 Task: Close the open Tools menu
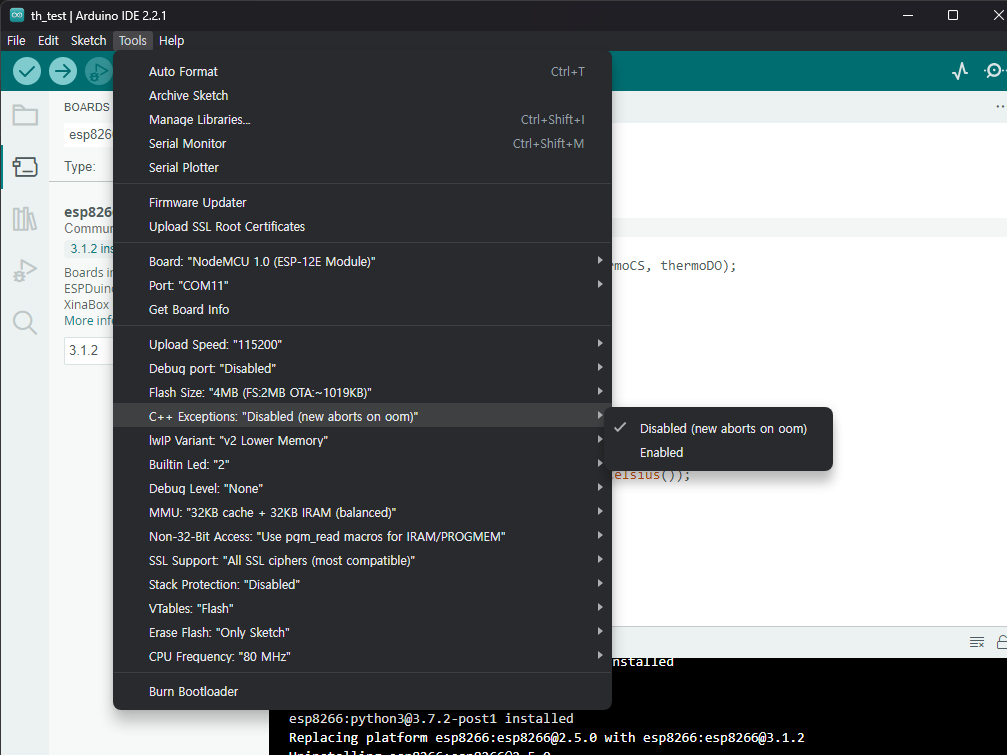pos(132,40)
